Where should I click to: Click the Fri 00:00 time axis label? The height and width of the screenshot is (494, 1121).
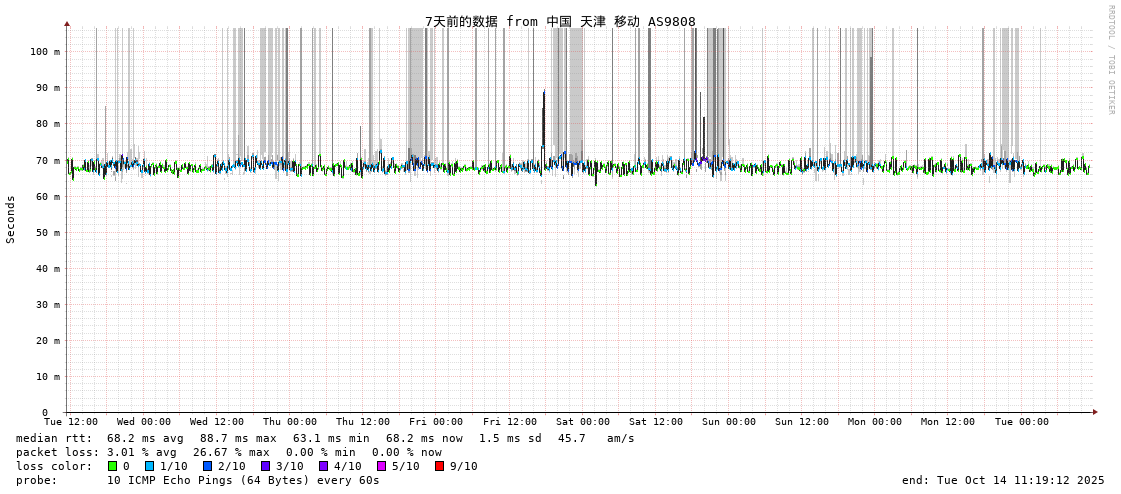point(436,422)
